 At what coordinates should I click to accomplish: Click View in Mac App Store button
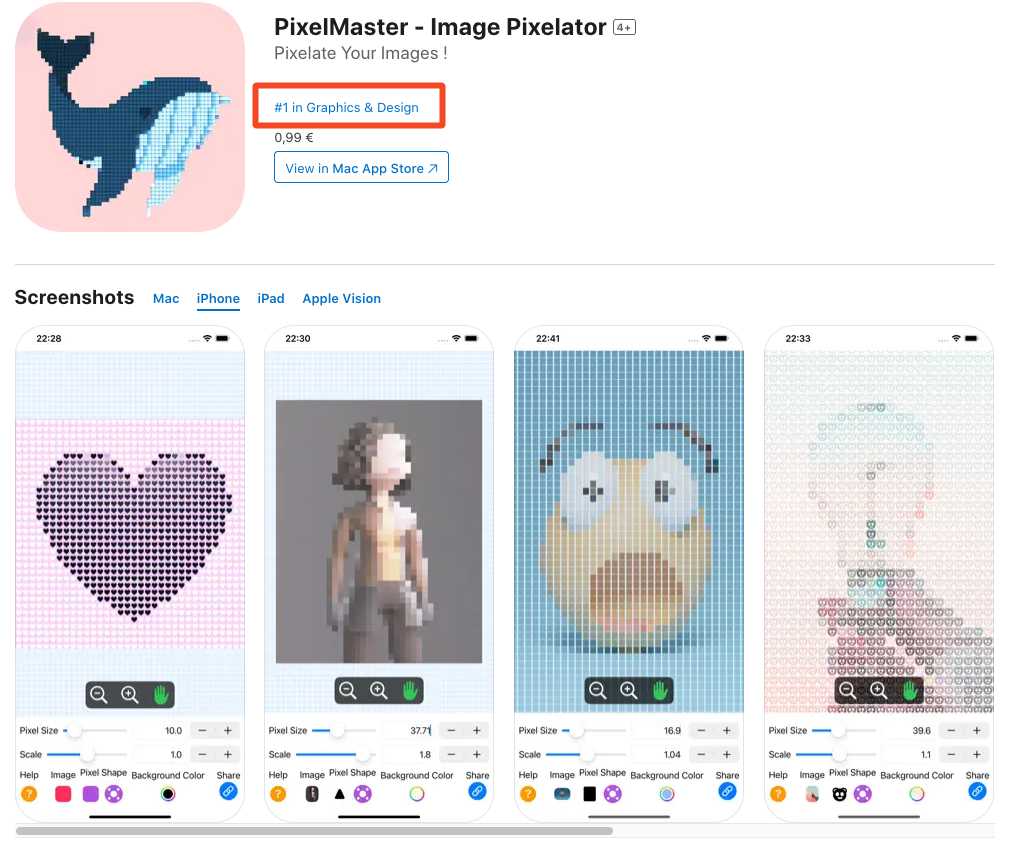point(362,168)
